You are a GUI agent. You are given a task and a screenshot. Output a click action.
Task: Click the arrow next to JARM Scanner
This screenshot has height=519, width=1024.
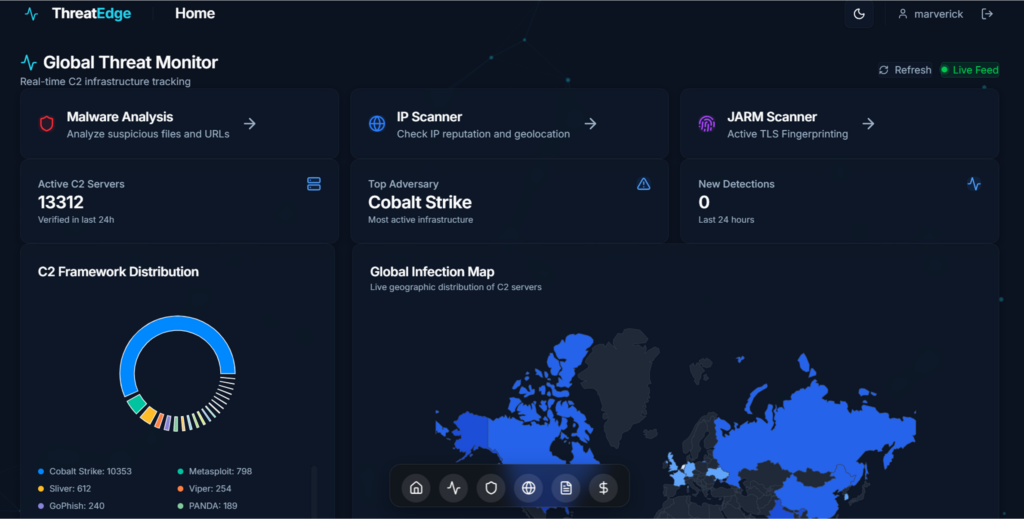(x=868, y=123)
